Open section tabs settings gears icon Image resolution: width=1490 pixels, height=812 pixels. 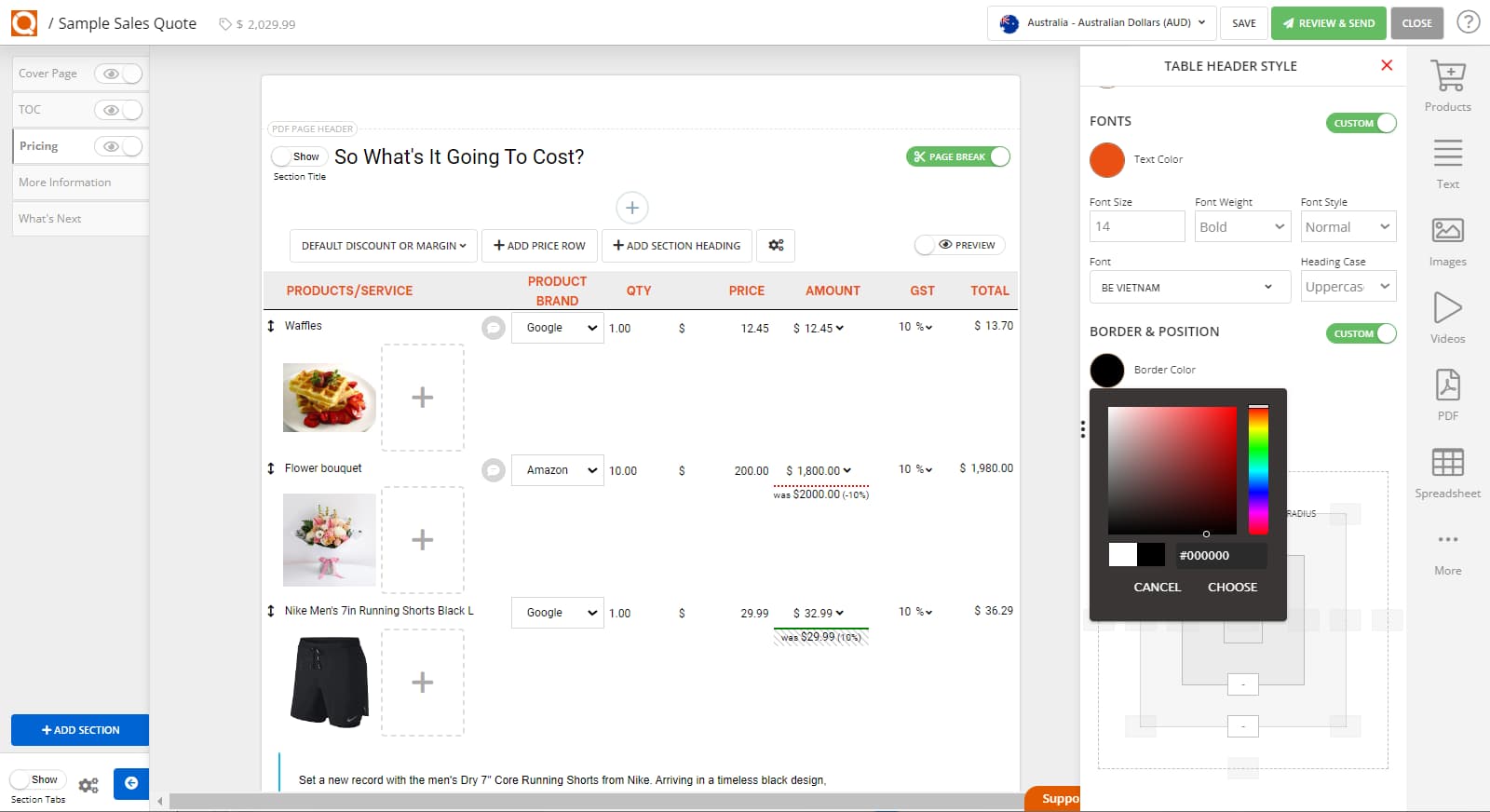pyautogui.click(x=88, y=785)
